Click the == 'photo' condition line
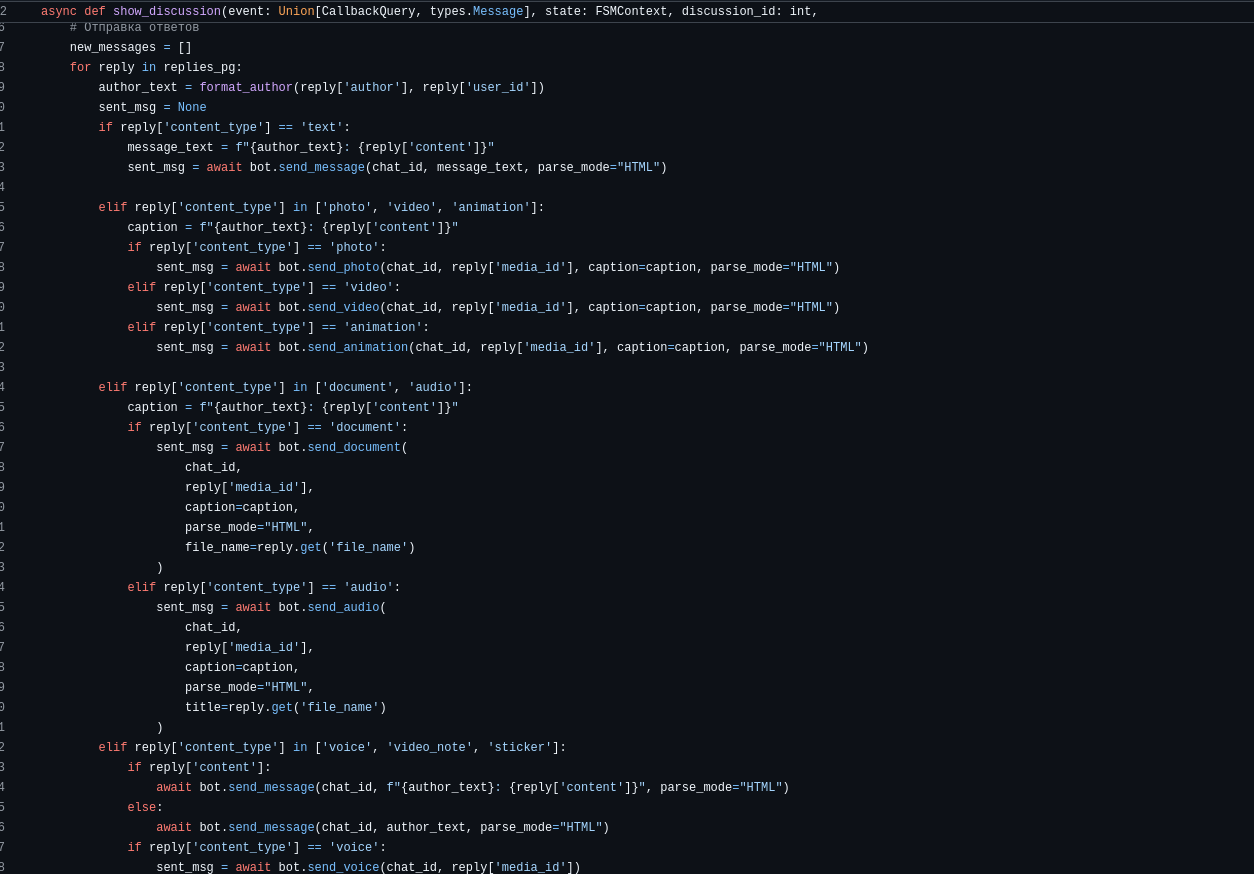The width and height of the screenshot is (1254, 874). pyautogui.click(x=257, y=248)
